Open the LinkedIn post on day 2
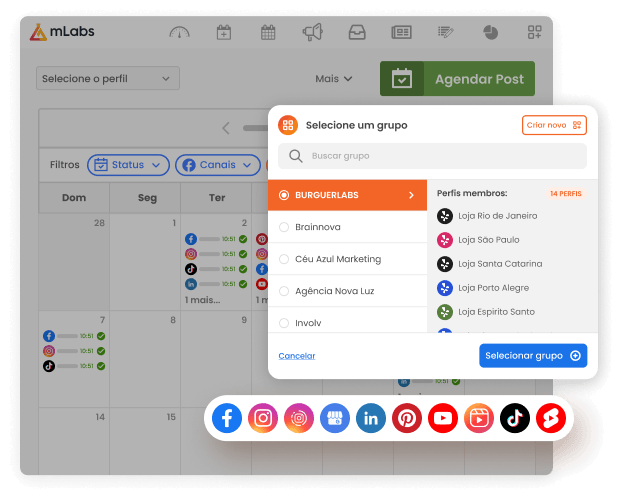Viewport: 618px width, 500px height. pyautogui.click(x=216, y=284)
